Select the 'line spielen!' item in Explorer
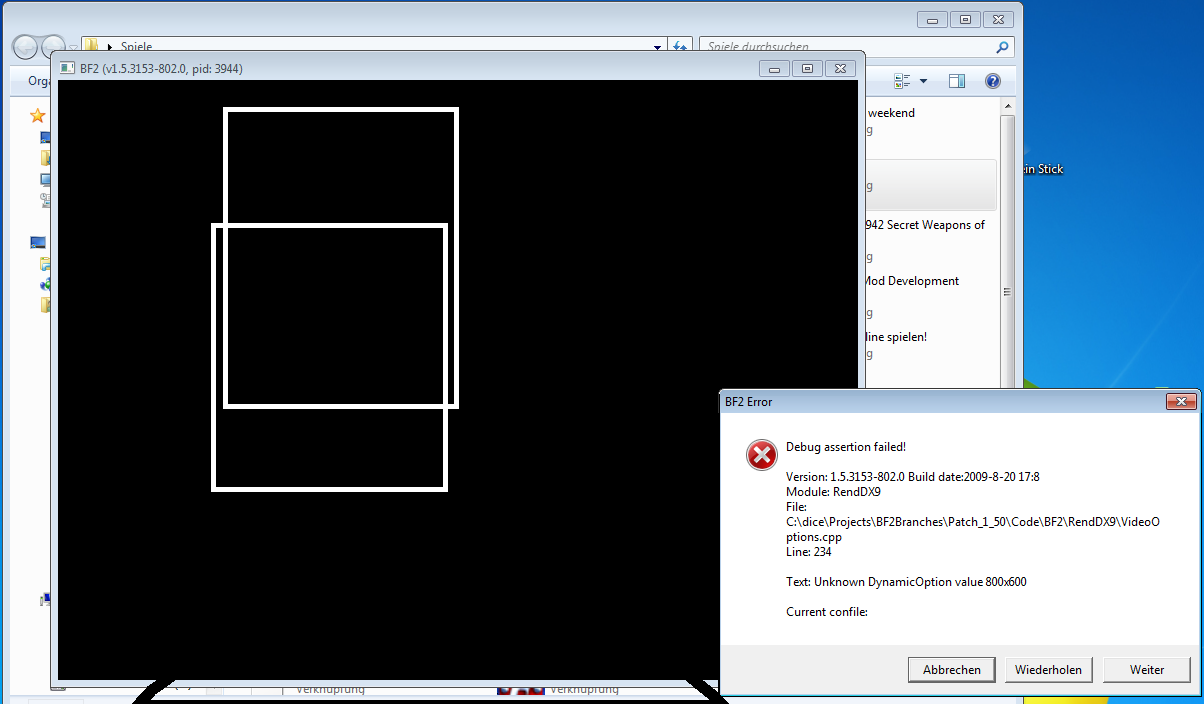The width and height of the screenshot is (1204, 704). point(896,337)
